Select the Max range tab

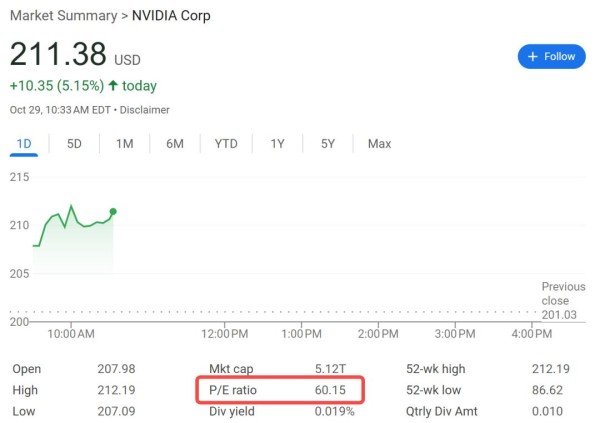point(379,144)
